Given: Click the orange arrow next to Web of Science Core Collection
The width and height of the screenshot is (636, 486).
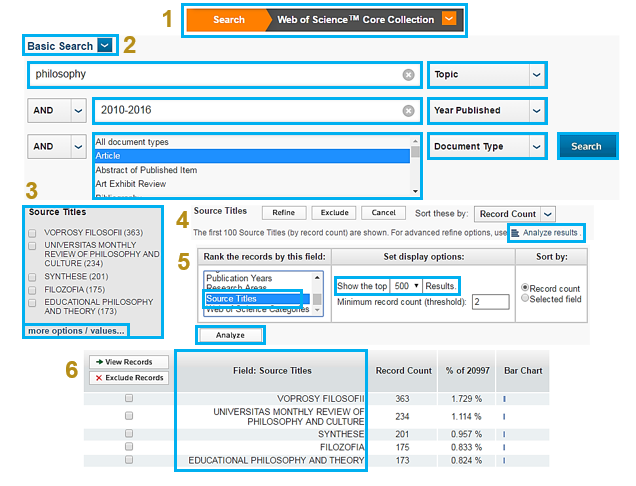Looking at the screenshot, I should [449, 19].
